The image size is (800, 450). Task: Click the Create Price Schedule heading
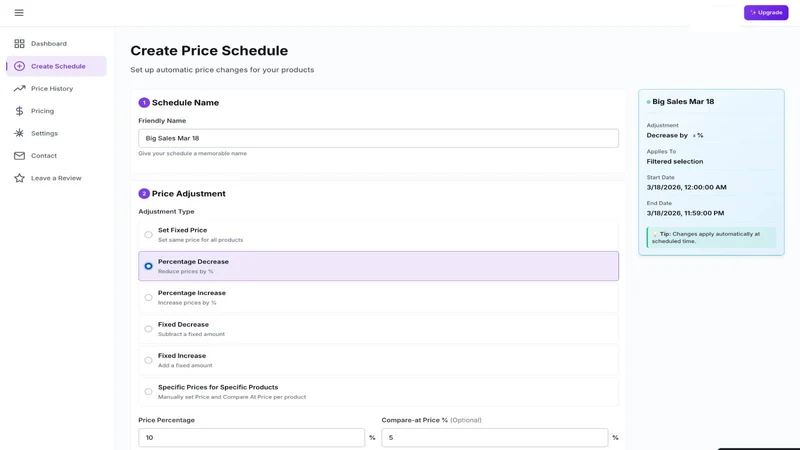[x=209, y=51]
